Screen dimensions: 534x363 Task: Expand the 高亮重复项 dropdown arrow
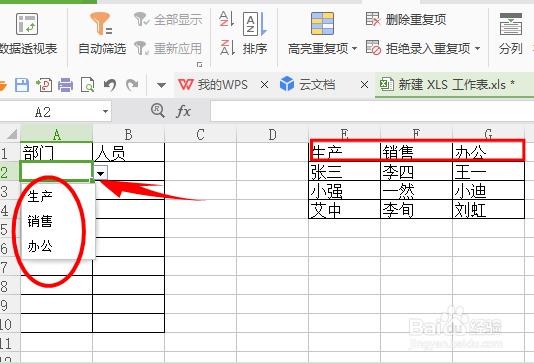click(354, 49)
